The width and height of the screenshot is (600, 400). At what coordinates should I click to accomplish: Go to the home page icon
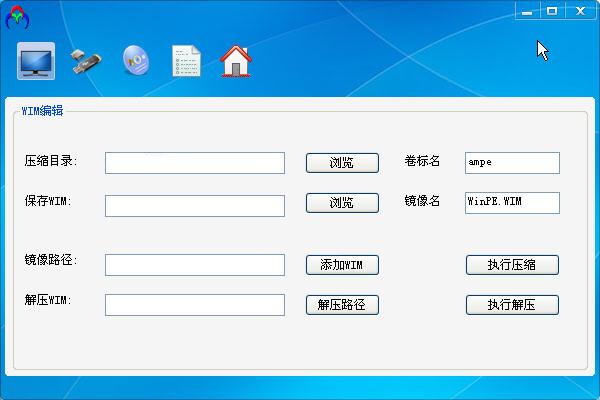point(235,61)
